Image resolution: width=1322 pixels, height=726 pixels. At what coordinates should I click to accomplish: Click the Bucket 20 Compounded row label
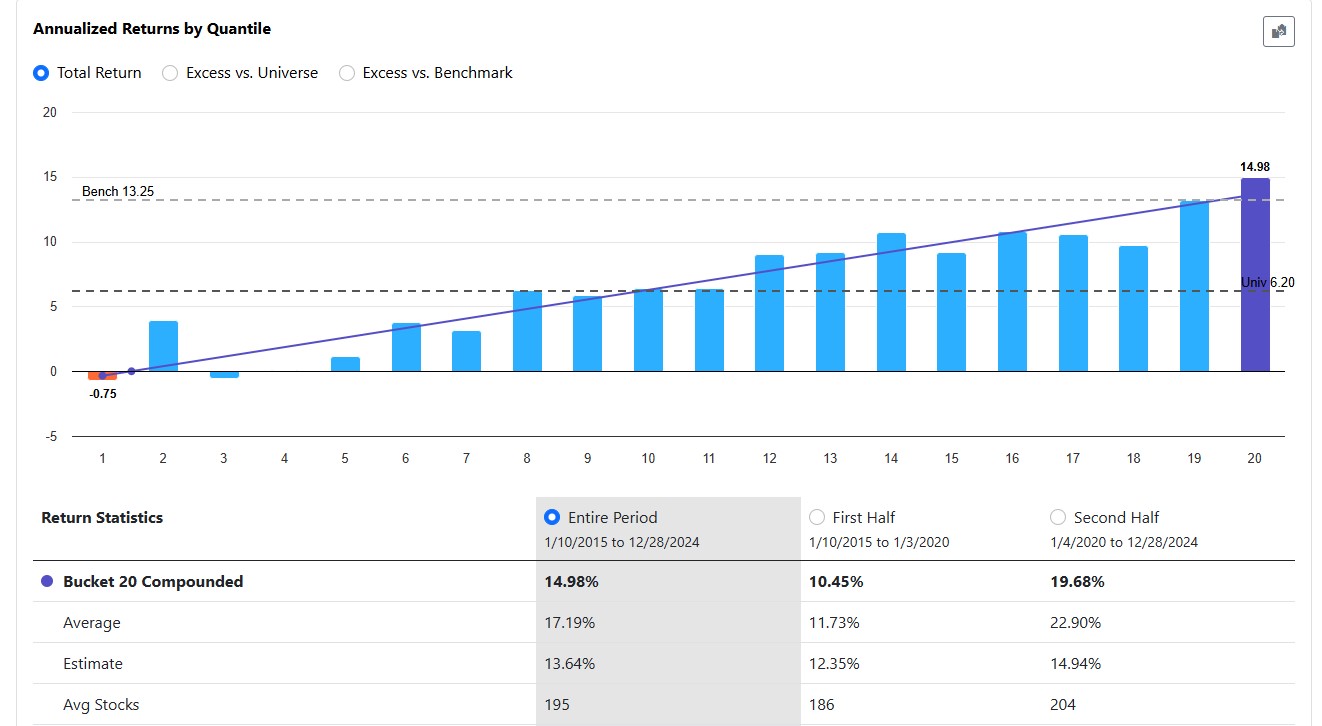153,582
